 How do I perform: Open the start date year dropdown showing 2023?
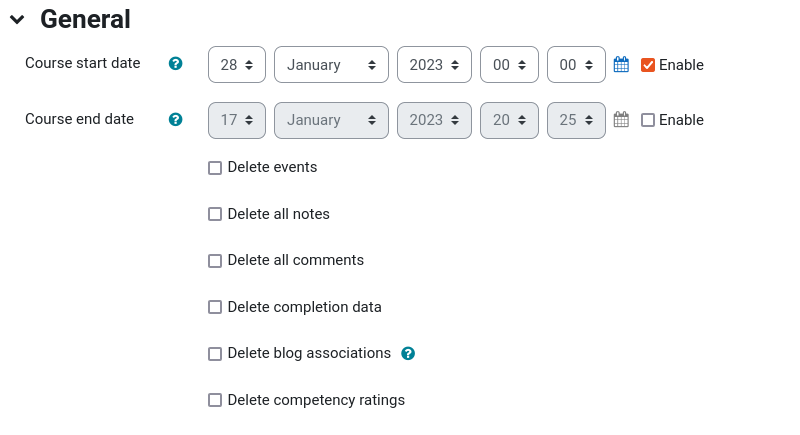pyautogui.click(x=434, y=65)
